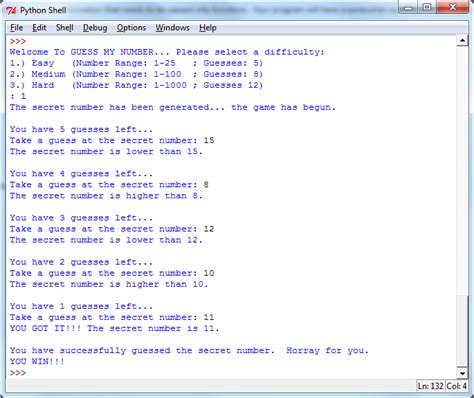Click the scrollbar down arrow
The height and width of the screenshot is (398, 474).
pyautogui.click(x=462, y=373)
